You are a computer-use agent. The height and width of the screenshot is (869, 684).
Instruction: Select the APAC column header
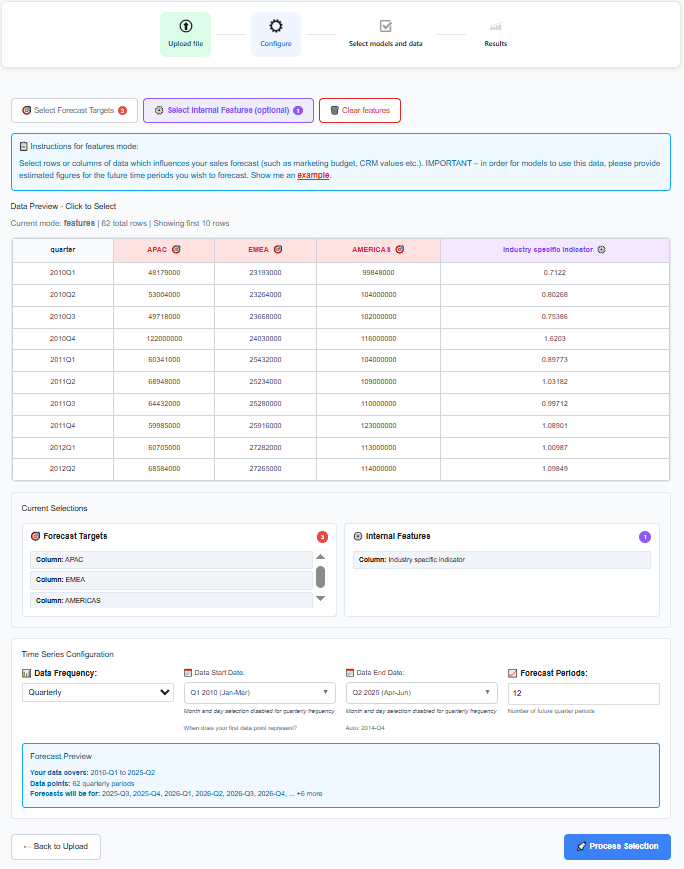pyautogui.click(x=164, y=250)
